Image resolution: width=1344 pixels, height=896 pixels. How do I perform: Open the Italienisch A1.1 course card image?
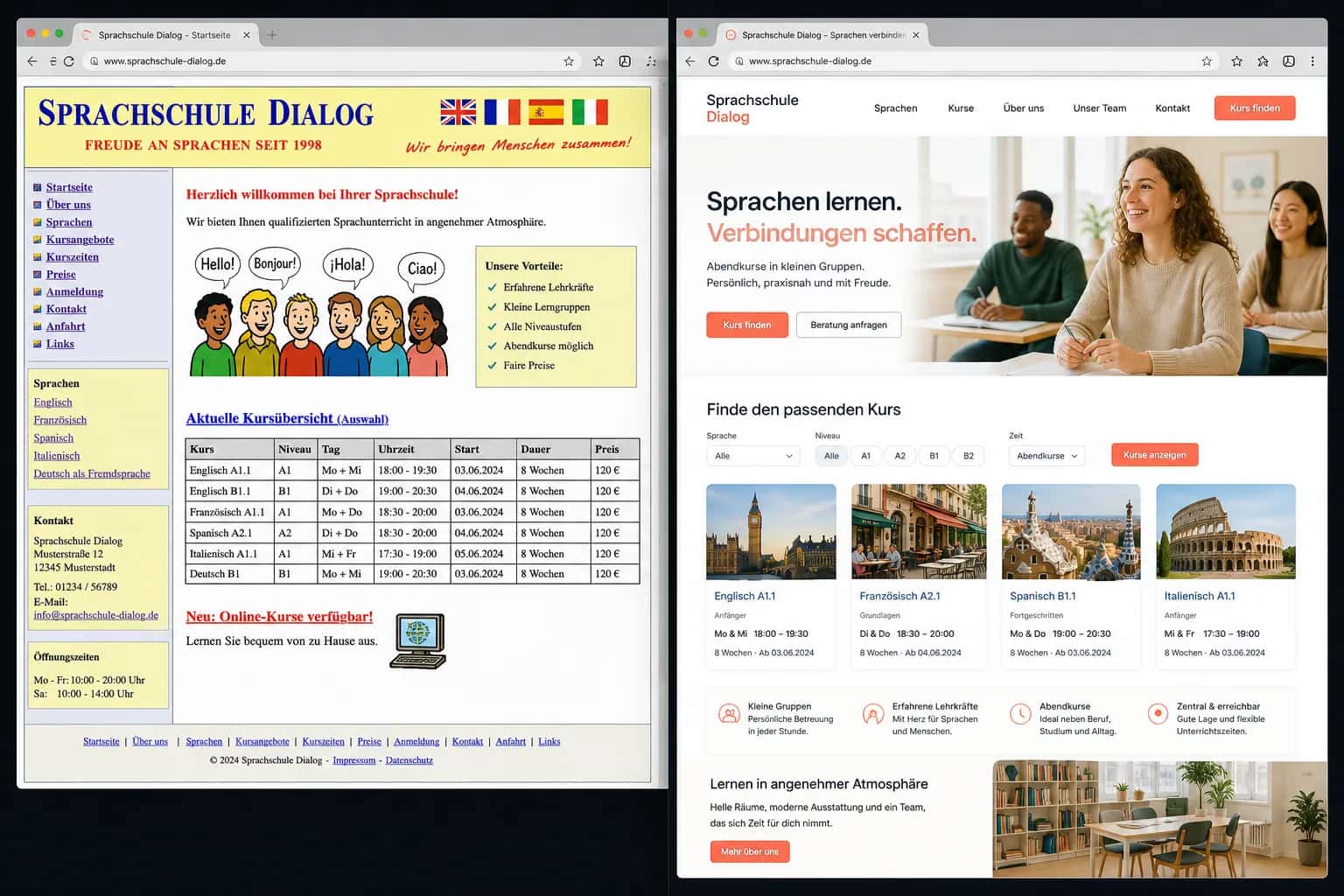coord(1226,532)
